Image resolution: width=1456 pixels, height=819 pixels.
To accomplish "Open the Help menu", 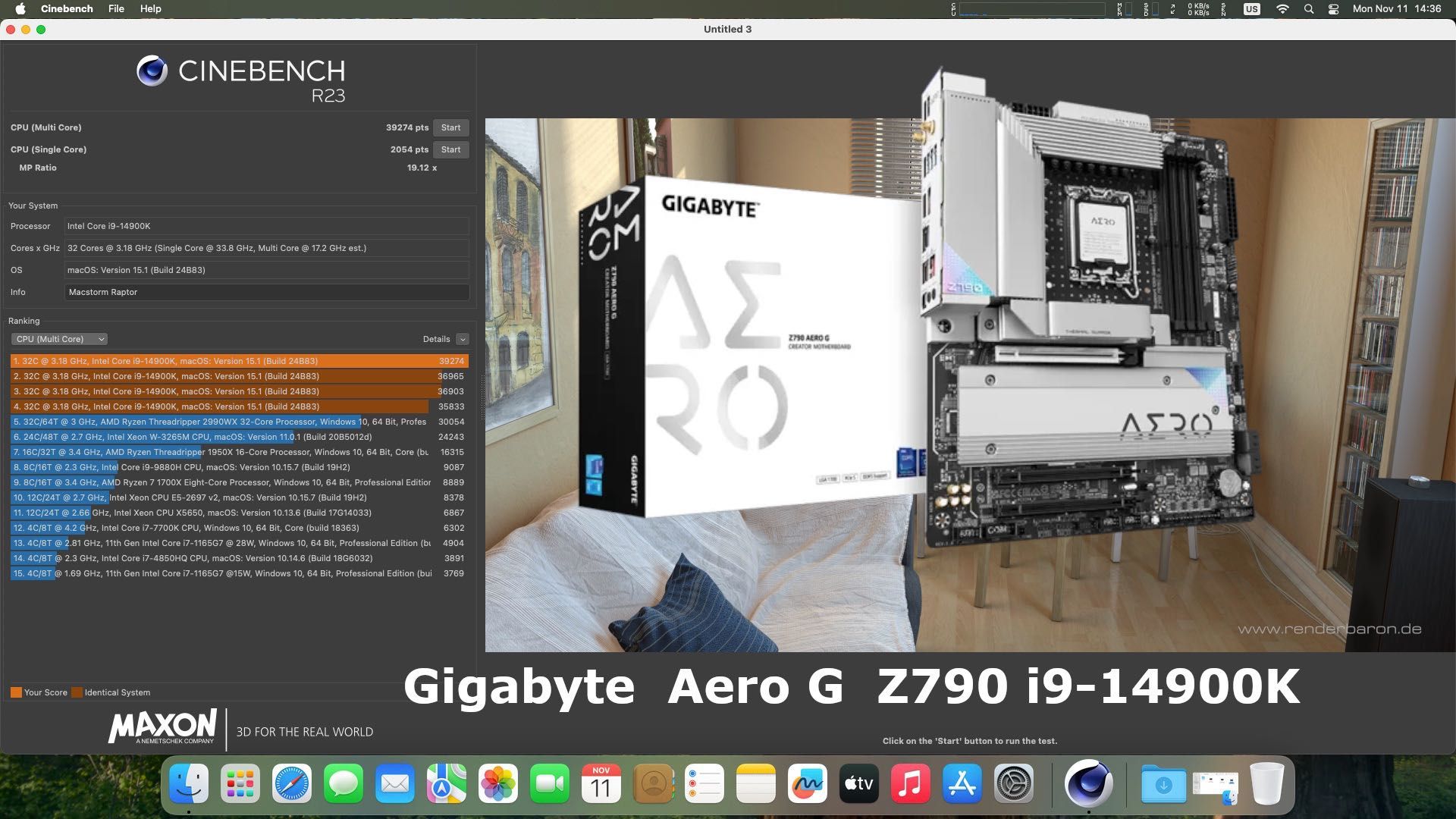I will click(x=150, y=9).
